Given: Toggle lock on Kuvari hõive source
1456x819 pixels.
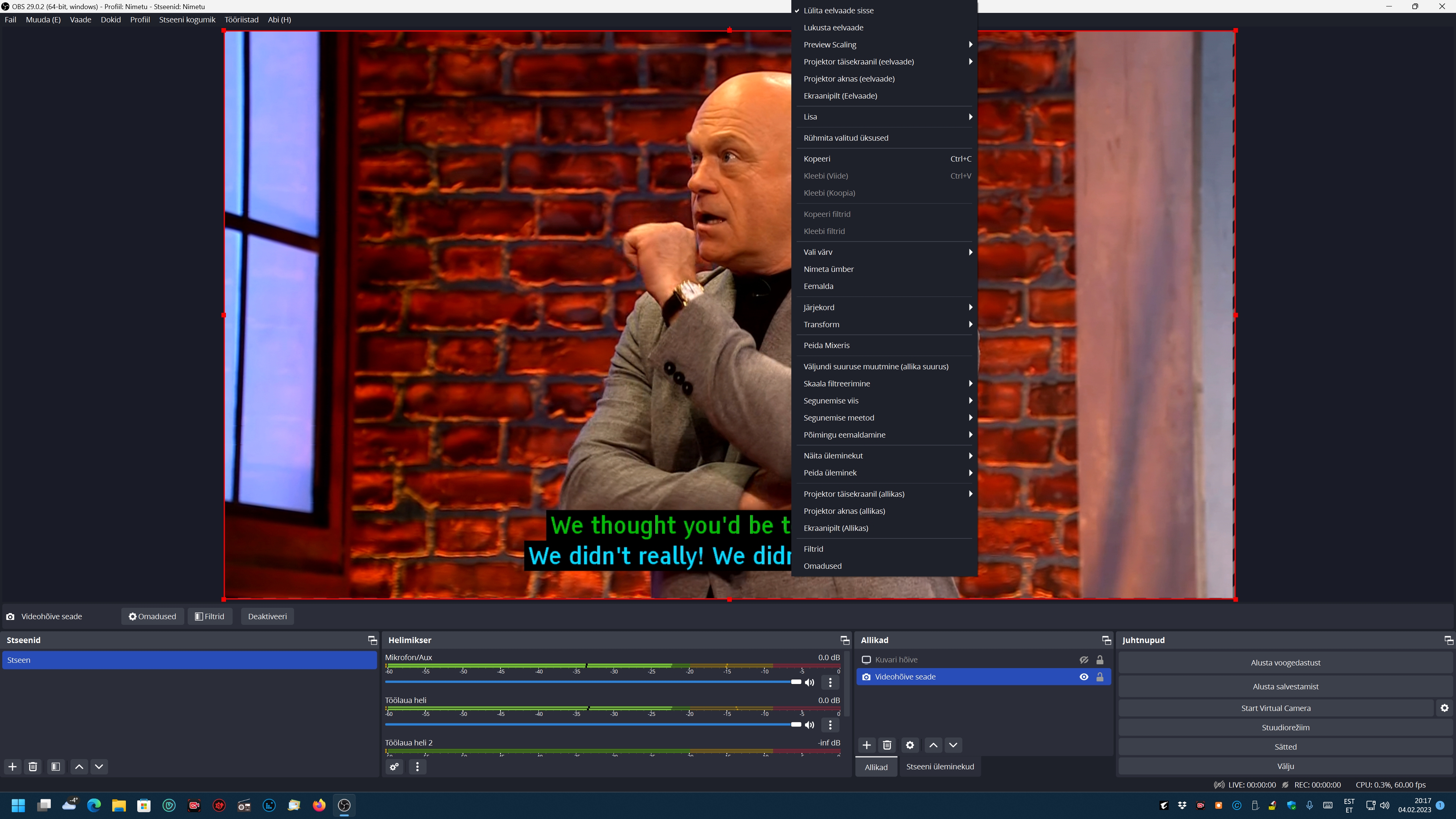Looking at the screenshot, I should pos(1099,660).
